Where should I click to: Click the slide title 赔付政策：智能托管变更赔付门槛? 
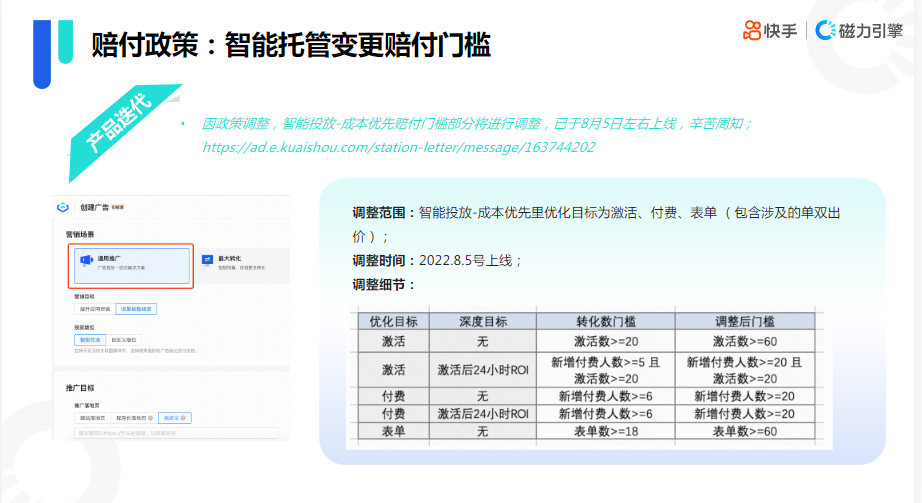point(291,45)
